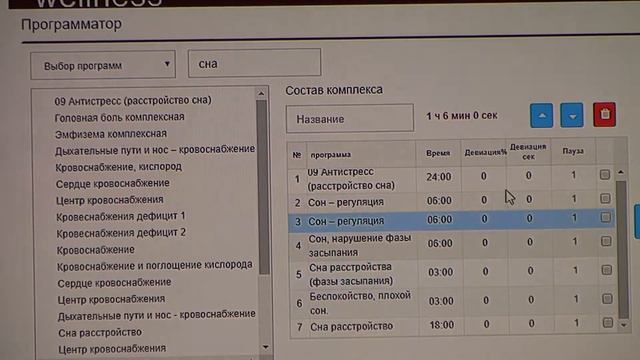Click the Название complex name field
The height and width of the screenshot is (360, 640).
click(350, 119)
